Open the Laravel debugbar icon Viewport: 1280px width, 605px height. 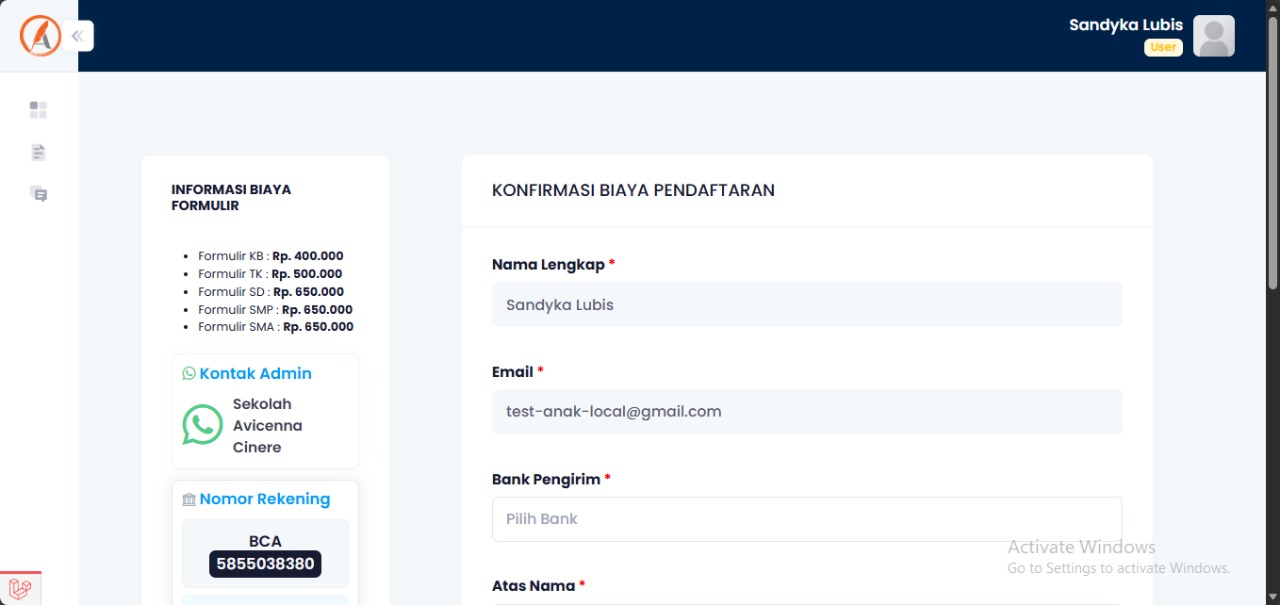20,589
